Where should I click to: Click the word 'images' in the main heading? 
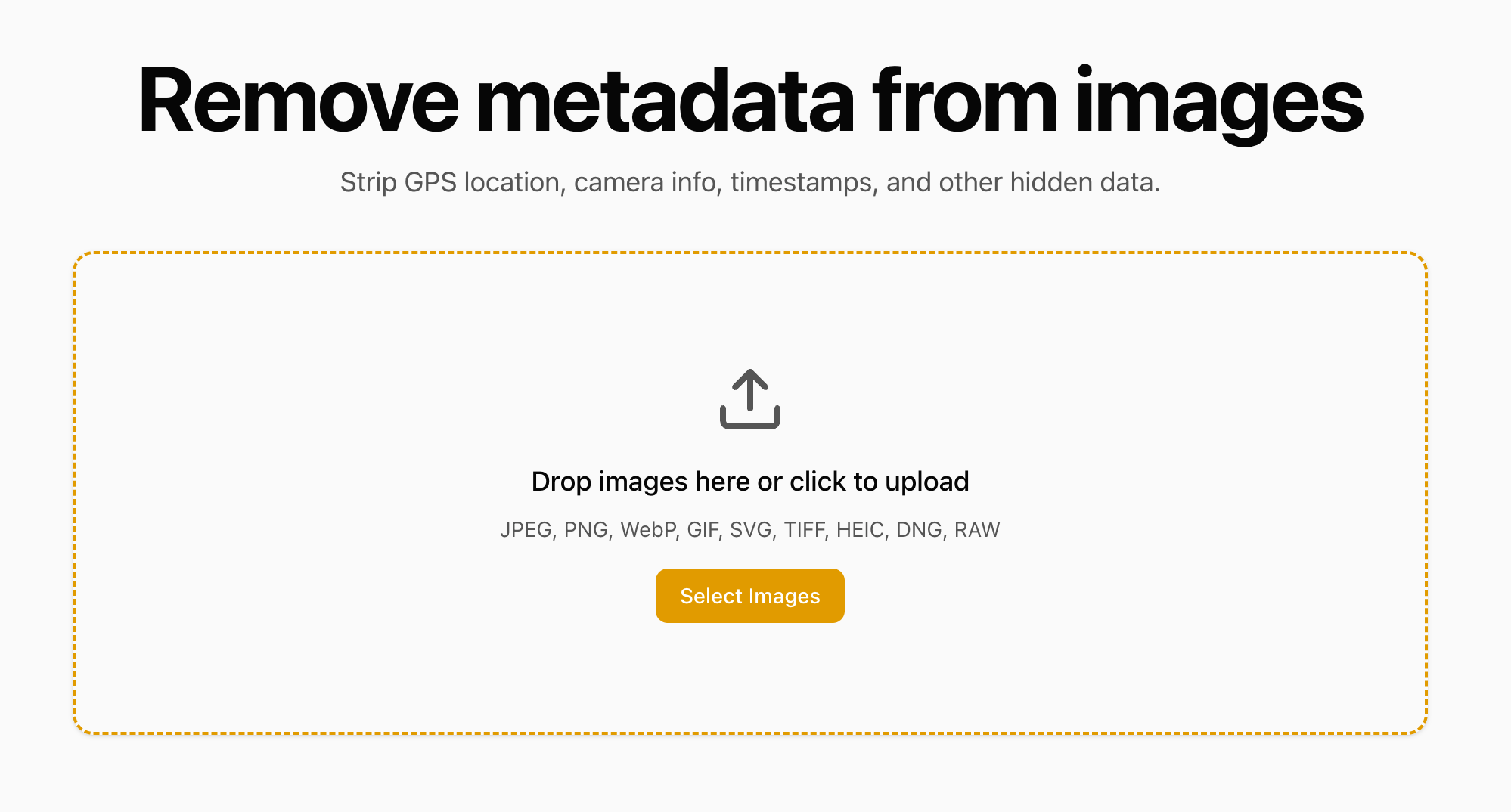click(1218, 102)
